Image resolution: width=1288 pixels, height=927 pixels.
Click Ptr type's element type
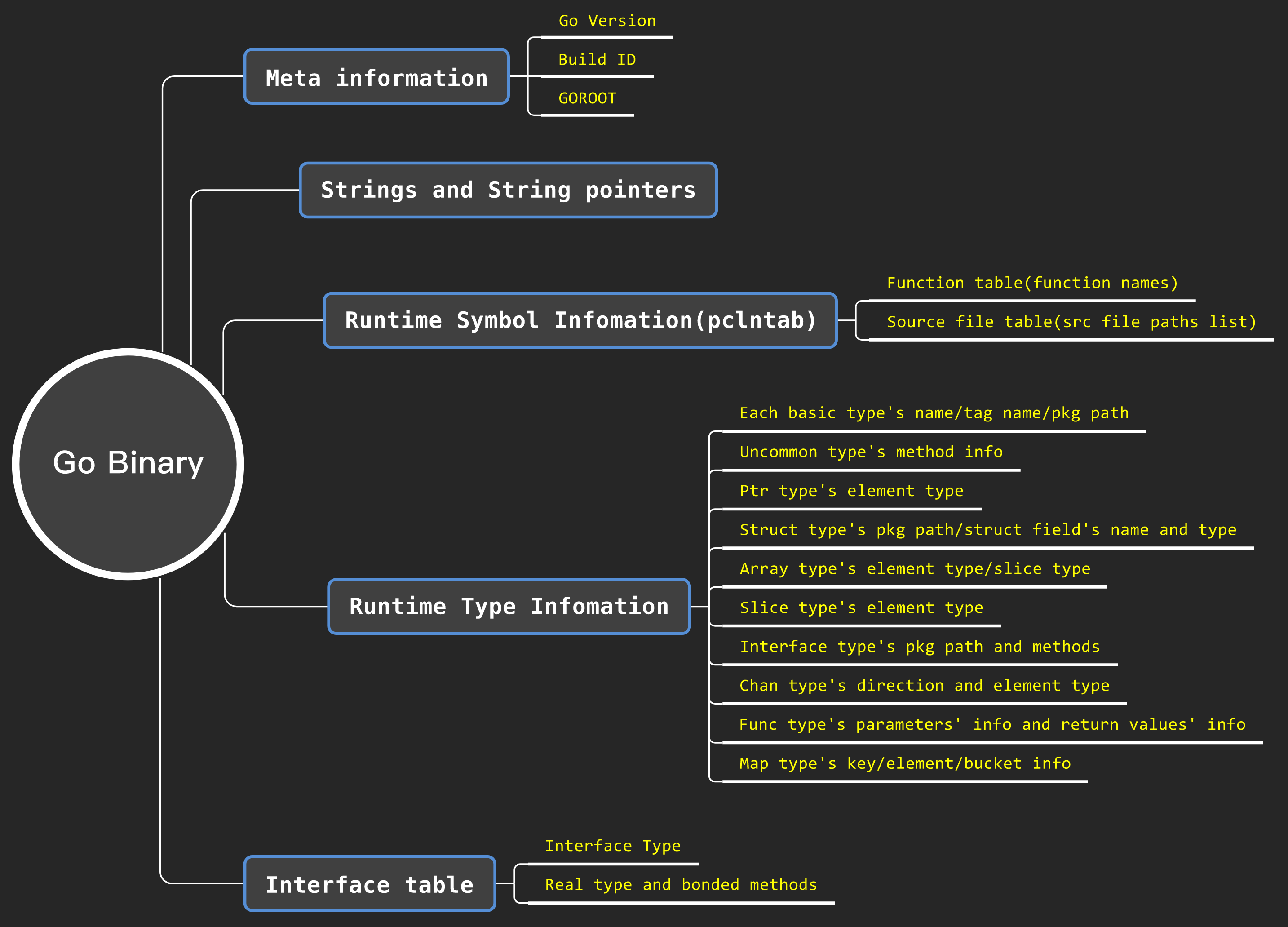pos(851,491)
